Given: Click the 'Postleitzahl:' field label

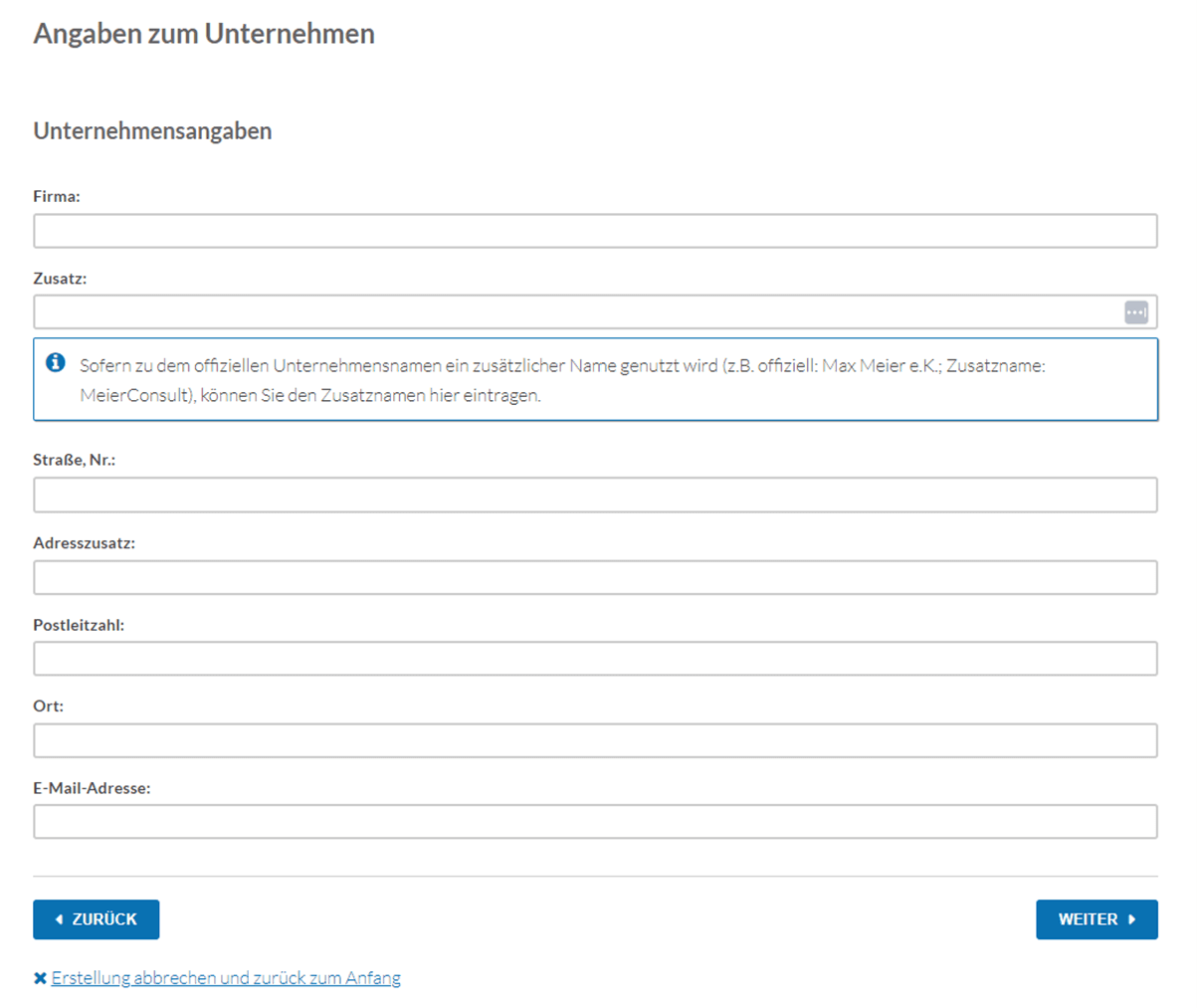Looking at the screenshot, I should tap(79, 626).
